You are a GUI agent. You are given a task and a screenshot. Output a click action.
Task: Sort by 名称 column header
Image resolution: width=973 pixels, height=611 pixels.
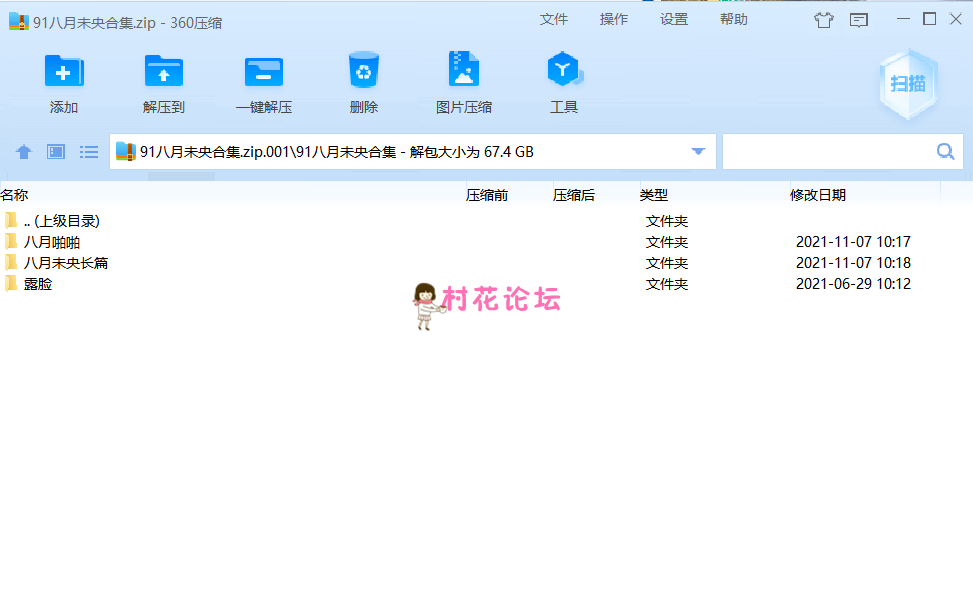tap(14, 195)
